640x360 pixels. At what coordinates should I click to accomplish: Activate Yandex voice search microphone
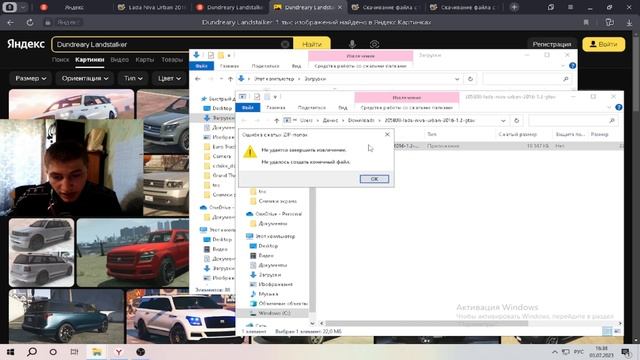(352, 44)
